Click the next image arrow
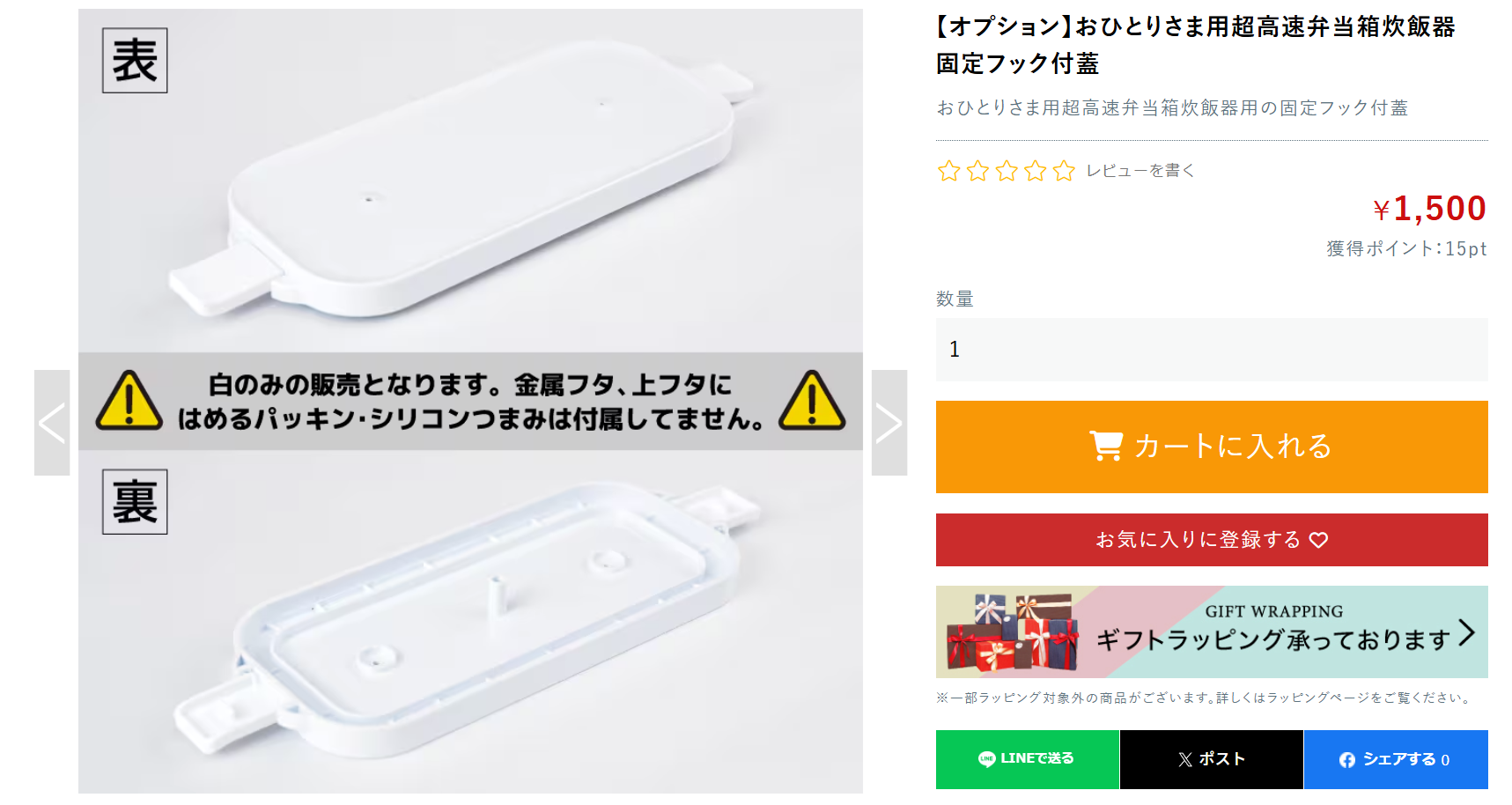The image size is (1512, 805). click(x=889, y=423)
